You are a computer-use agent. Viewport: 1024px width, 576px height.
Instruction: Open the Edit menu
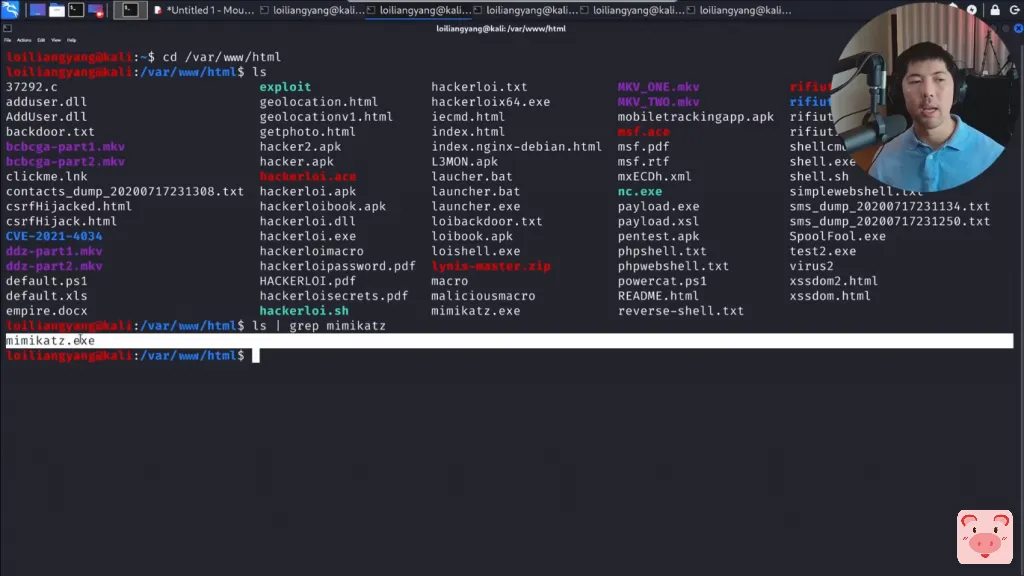point(41,40)
